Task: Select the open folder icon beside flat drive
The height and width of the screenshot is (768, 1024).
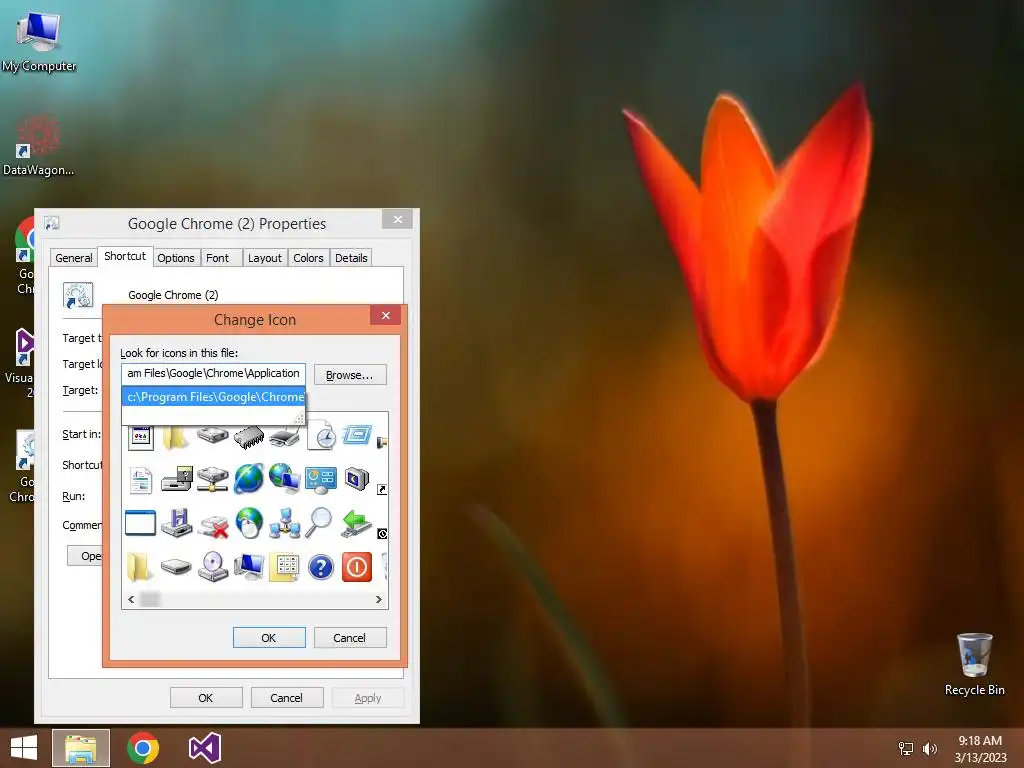Action: [x=138, y=567]
